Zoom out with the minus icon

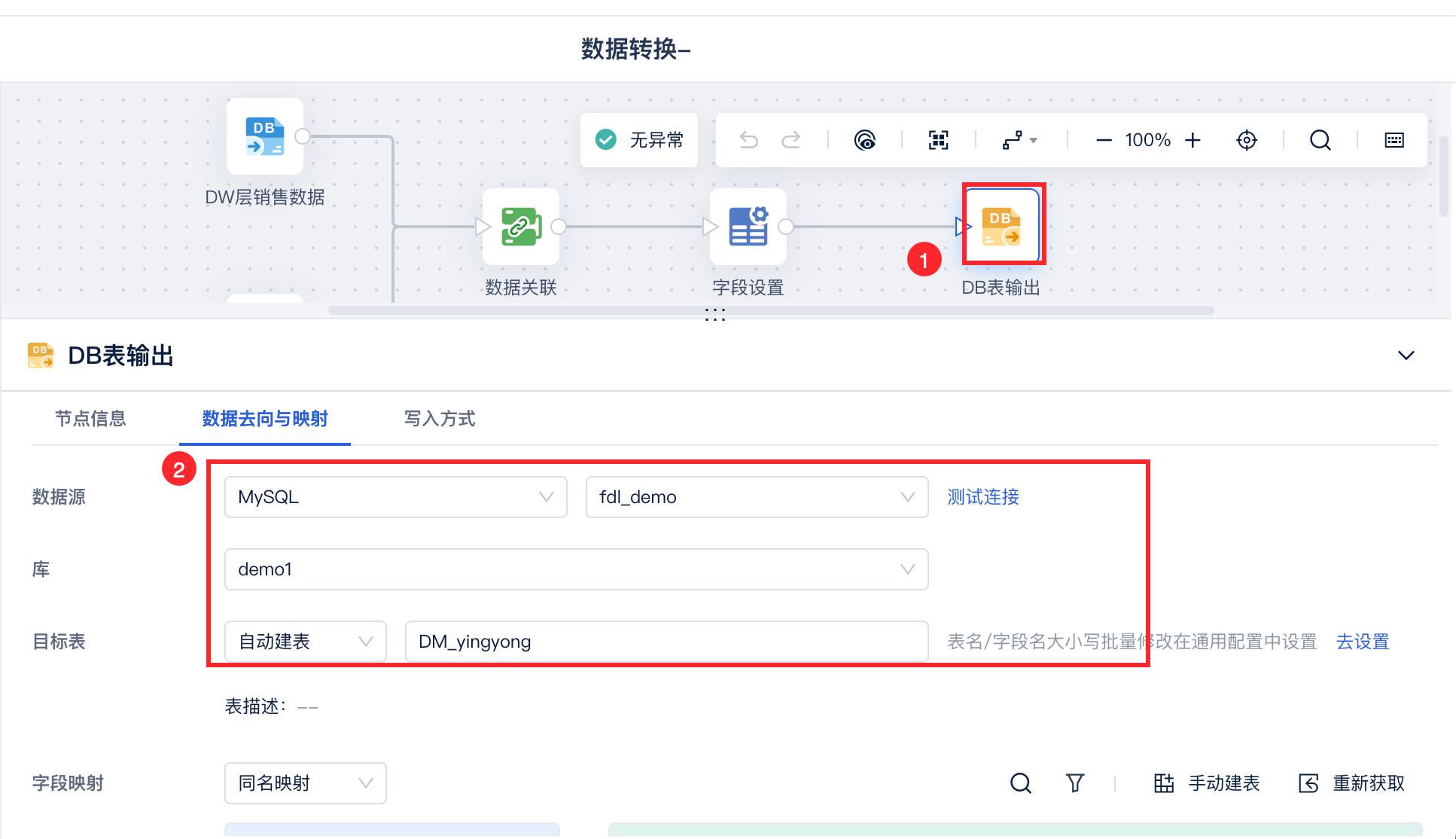1104,140
